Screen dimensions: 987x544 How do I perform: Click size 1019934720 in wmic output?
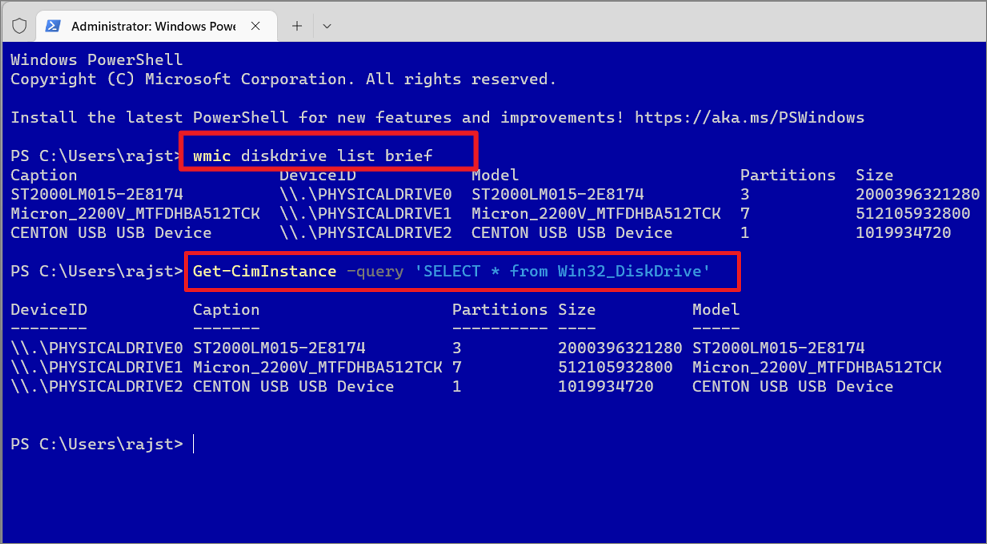tap(903, 233)
